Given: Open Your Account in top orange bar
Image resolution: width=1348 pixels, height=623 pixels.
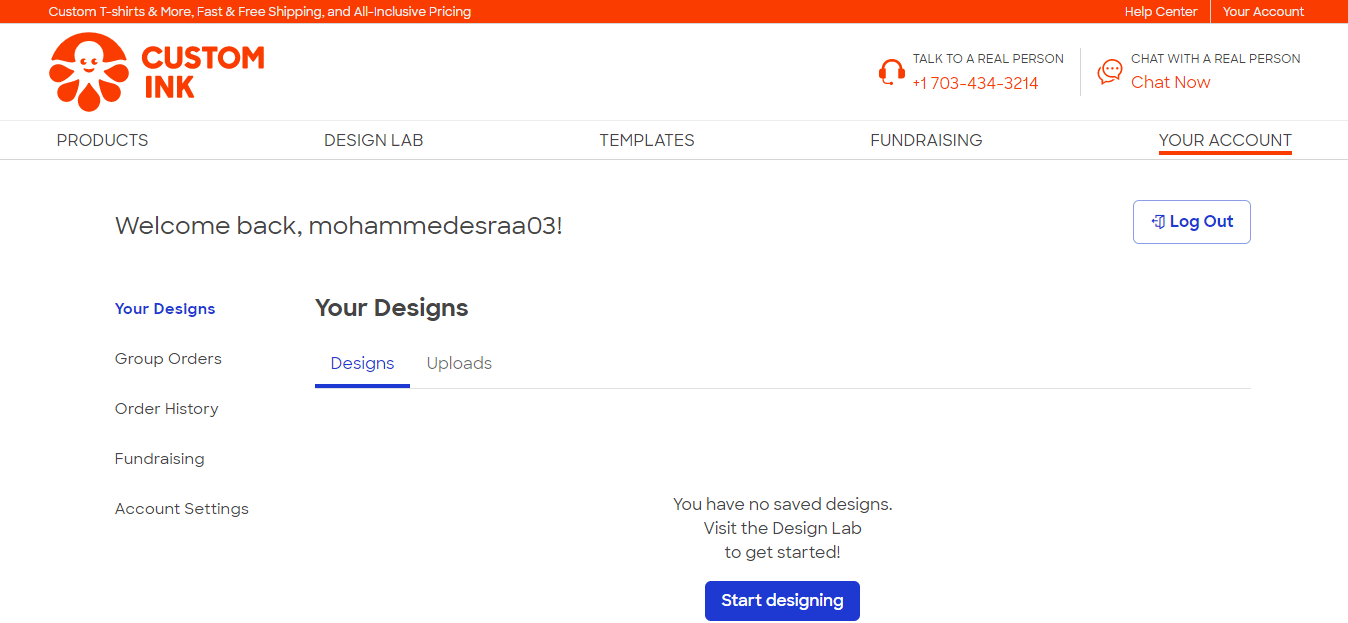Looking at the screenshot, I should coord(1263,12).
